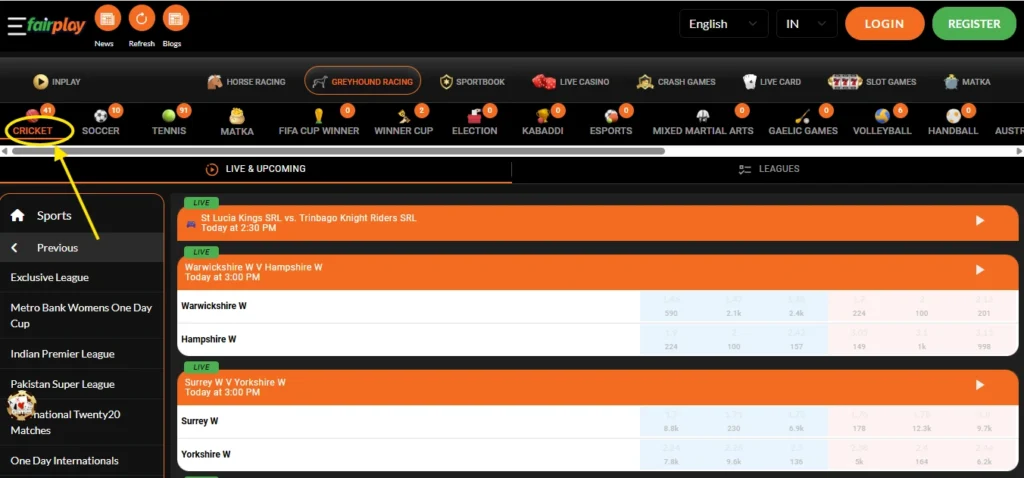Open SLOT GAMES

(x=872, y=82)
